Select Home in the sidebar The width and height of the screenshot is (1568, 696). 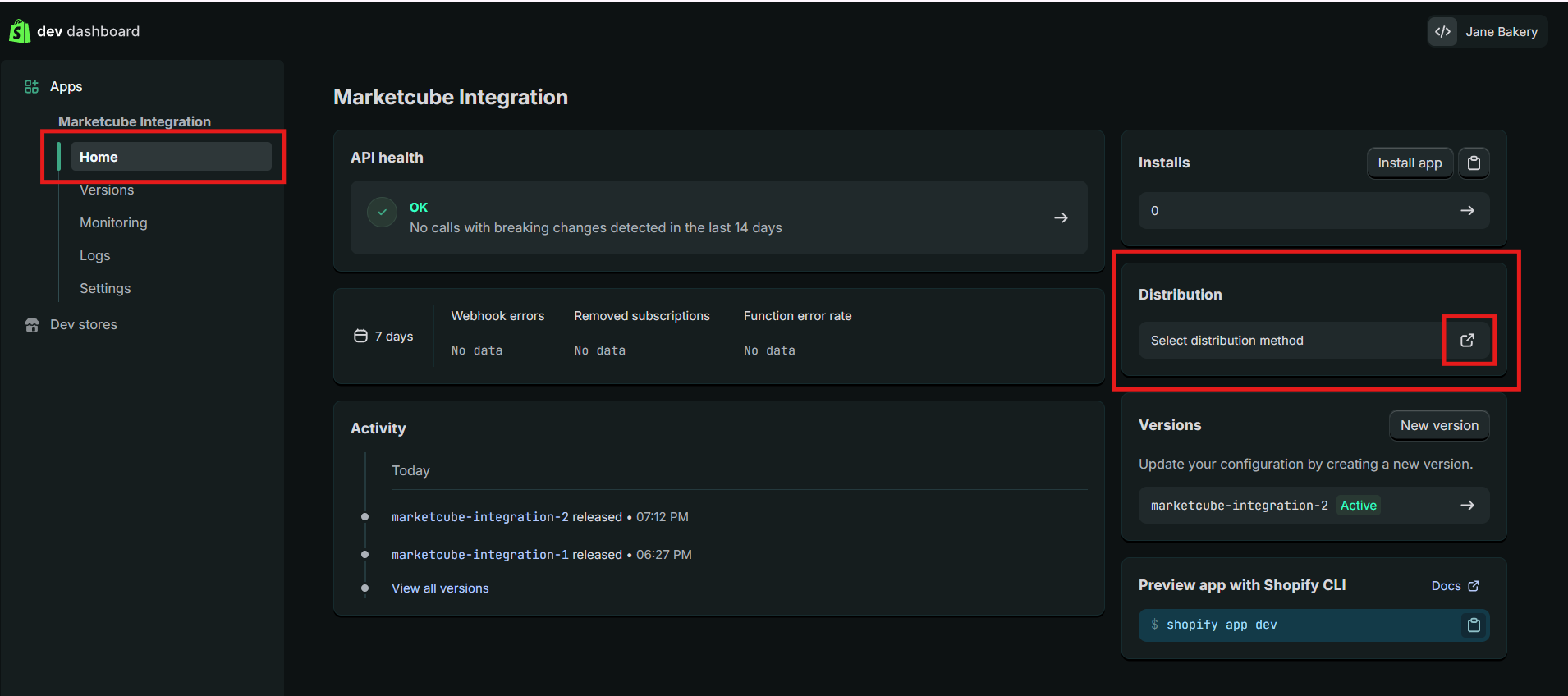[x=172, y=157]
